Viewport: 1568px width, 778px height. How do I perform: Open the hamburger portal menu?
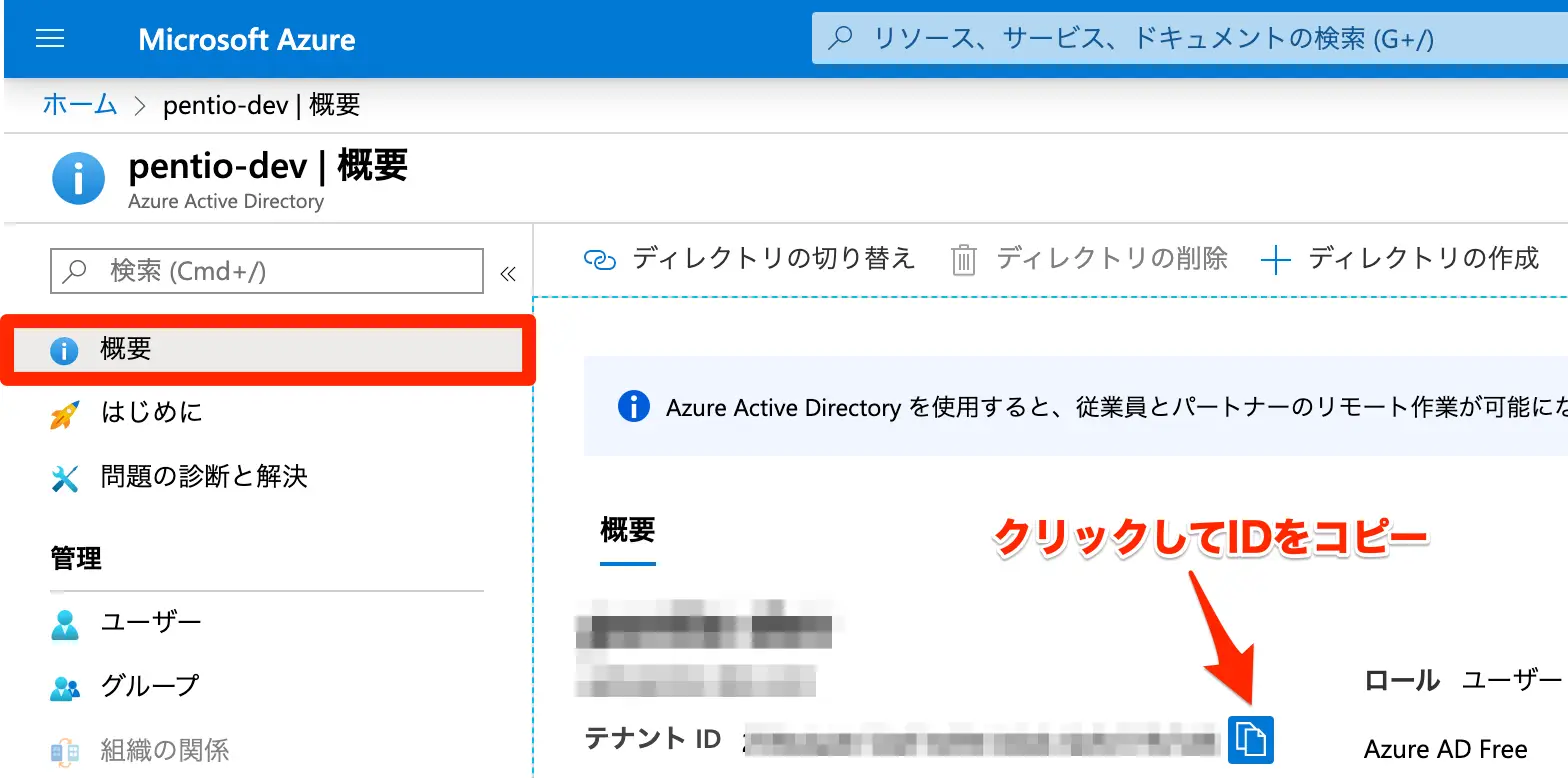pos(49,39)
